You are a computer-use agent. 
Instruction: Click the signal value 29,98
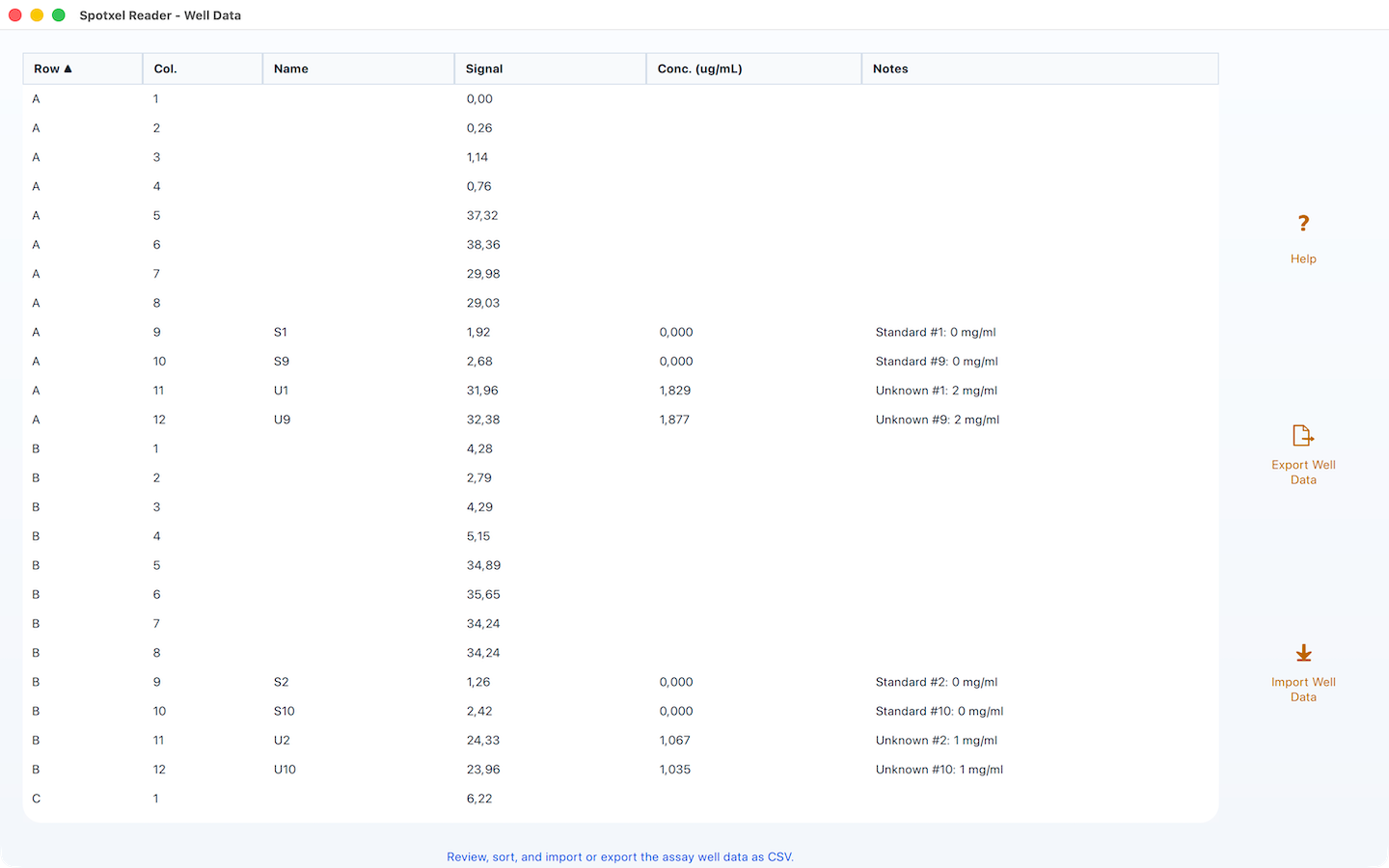(x=483, y=274)
